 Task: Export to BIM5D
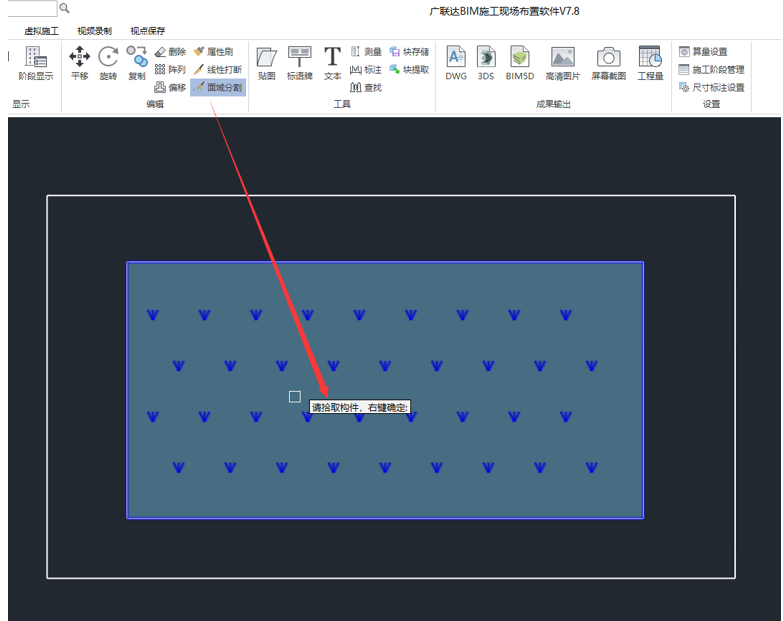(520, 63)
